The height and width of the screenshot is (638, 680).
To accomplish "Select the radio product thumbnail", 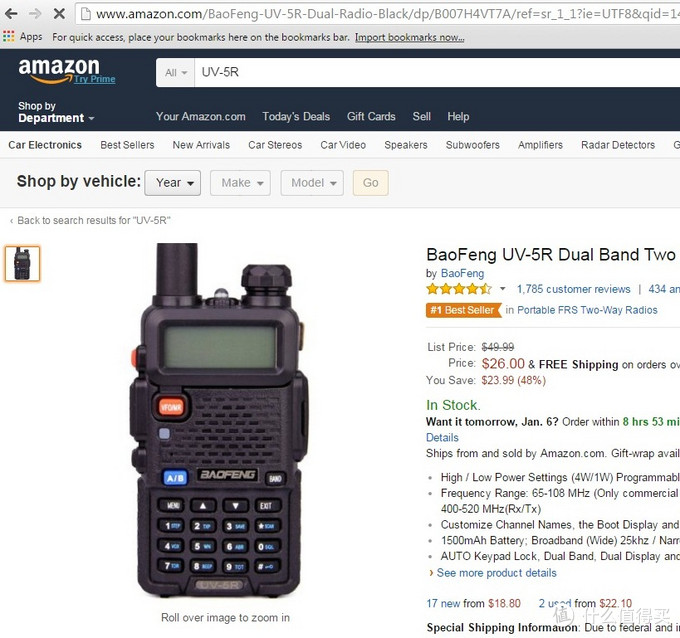I will (x=23, y=264).
